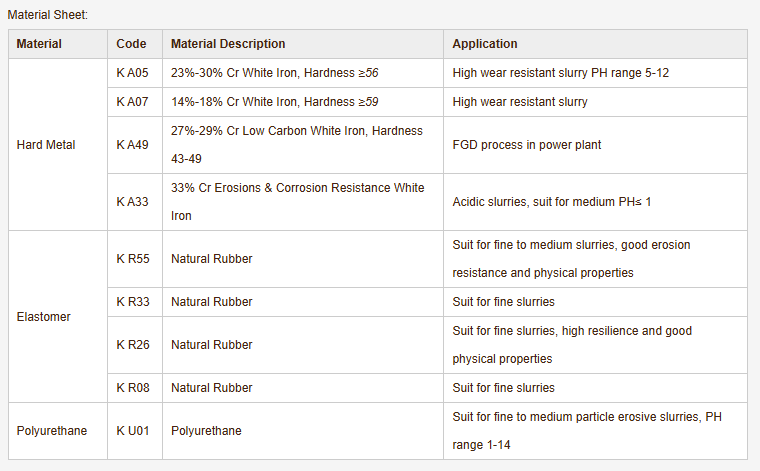Click the "Elastomer" material cell
The image size is (760, 471).
pyautogui.click(x=44, y=316)
